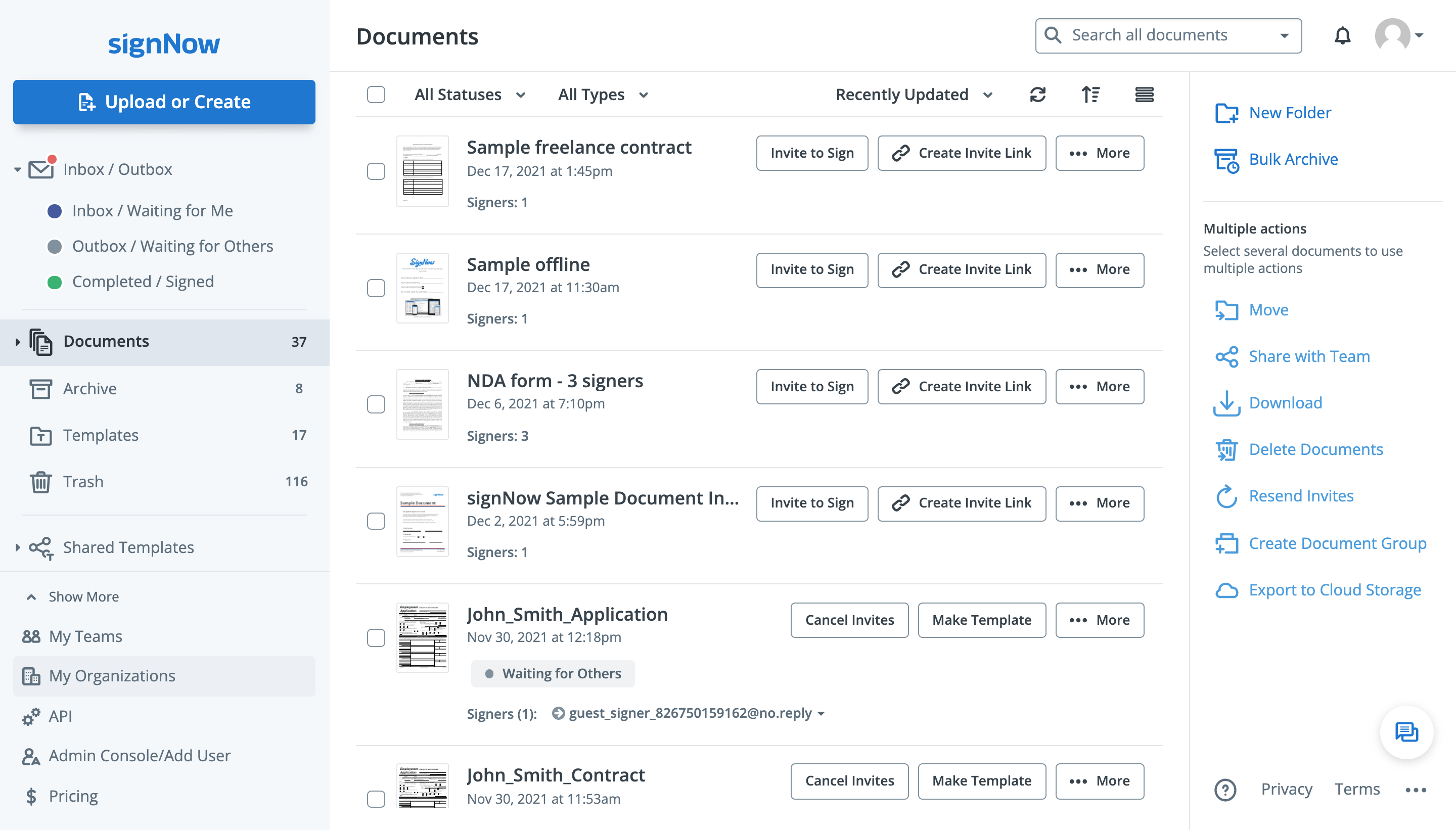Click the help question mark icon
The height and width of the screenshot is (830, 1456).
coord(1225,790)
